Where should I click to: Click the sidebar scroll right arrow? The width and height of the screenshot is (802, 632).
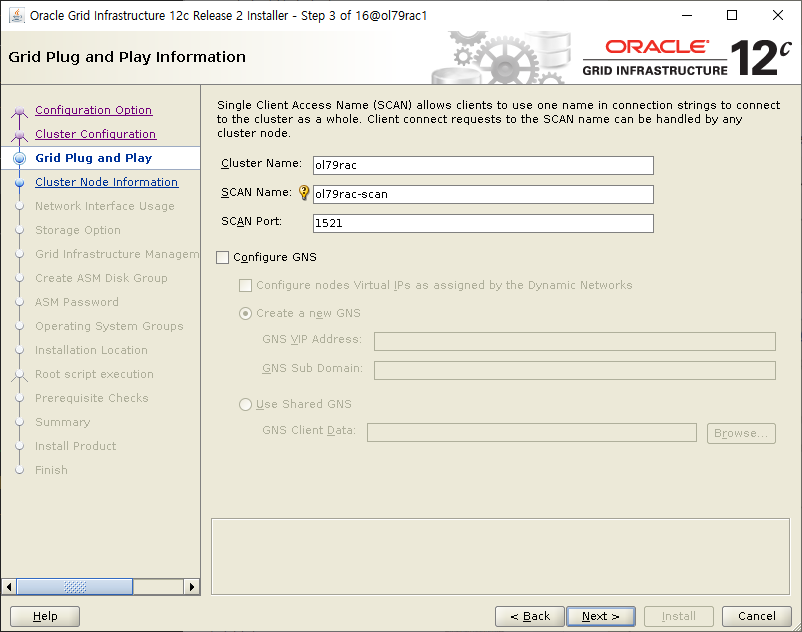192,586
